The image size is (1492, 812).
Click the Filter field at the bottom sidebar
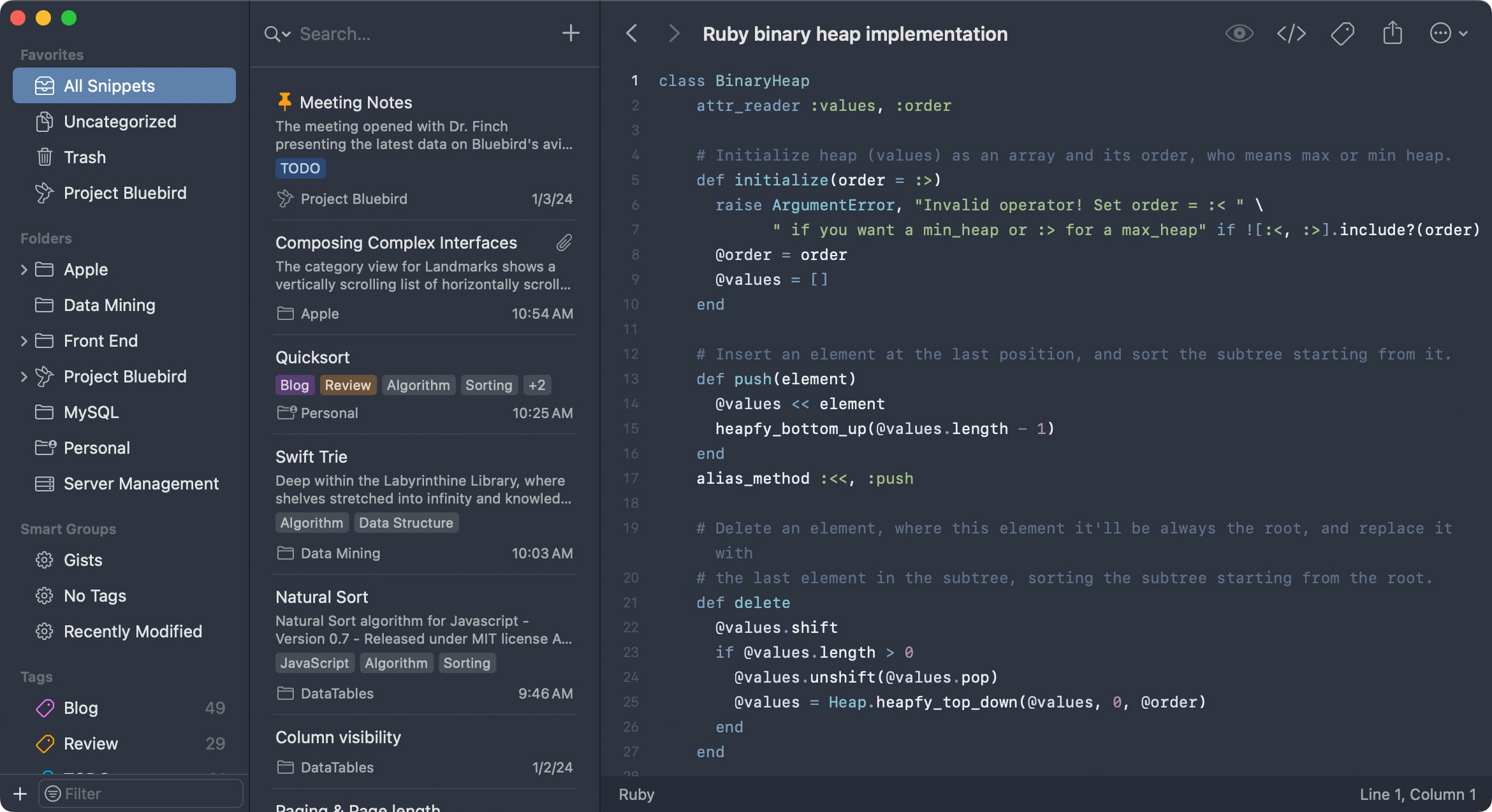tap(140, 794)
